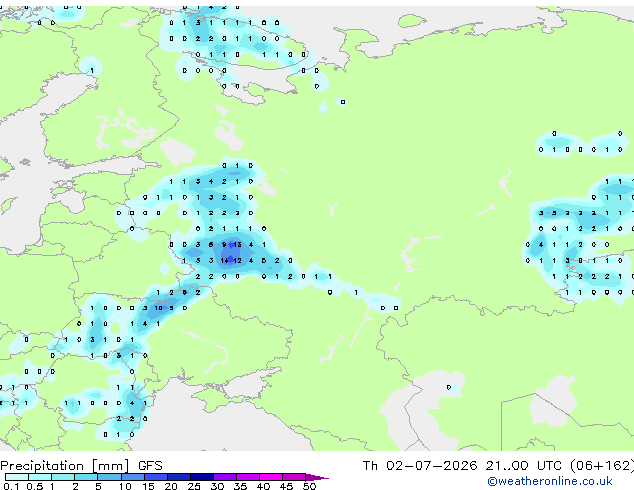Click the "UTC" label

[x=549, y=465]
